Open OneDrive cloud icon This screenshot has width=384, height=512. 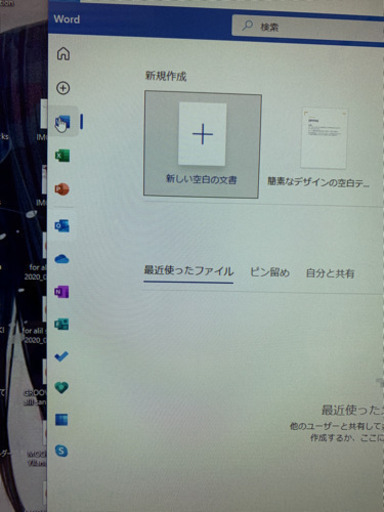(62, 259)
